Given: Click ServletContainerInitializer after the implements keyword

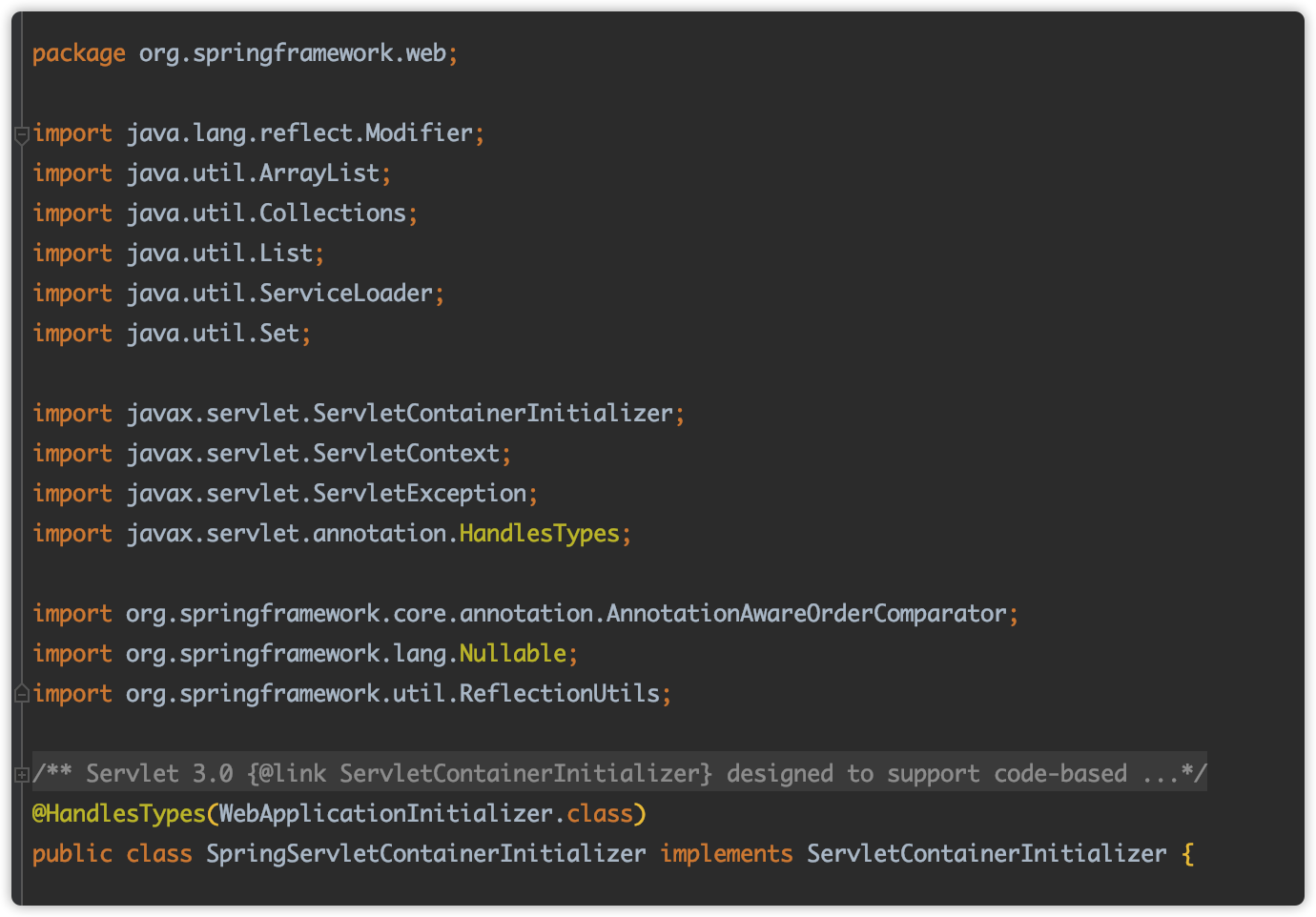Looking at the screenshot, I should 986,853.
